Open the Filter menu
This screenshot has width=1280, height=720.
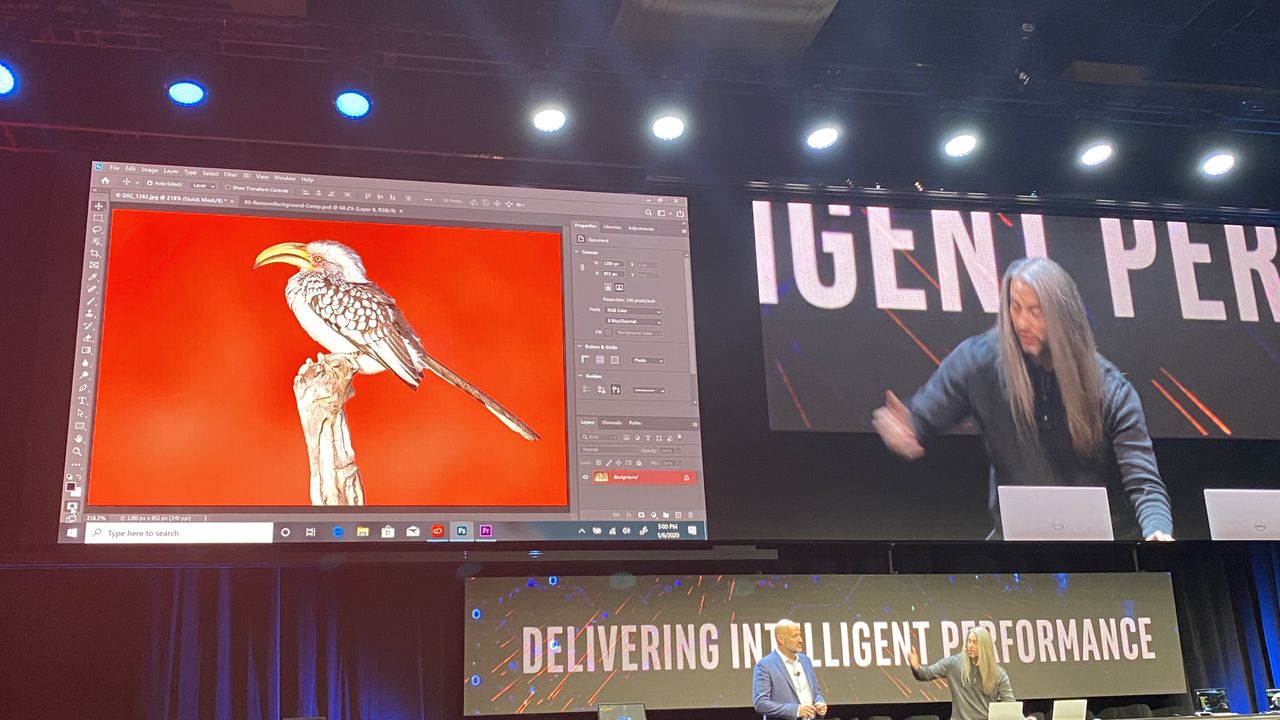[x=230, y=174]
